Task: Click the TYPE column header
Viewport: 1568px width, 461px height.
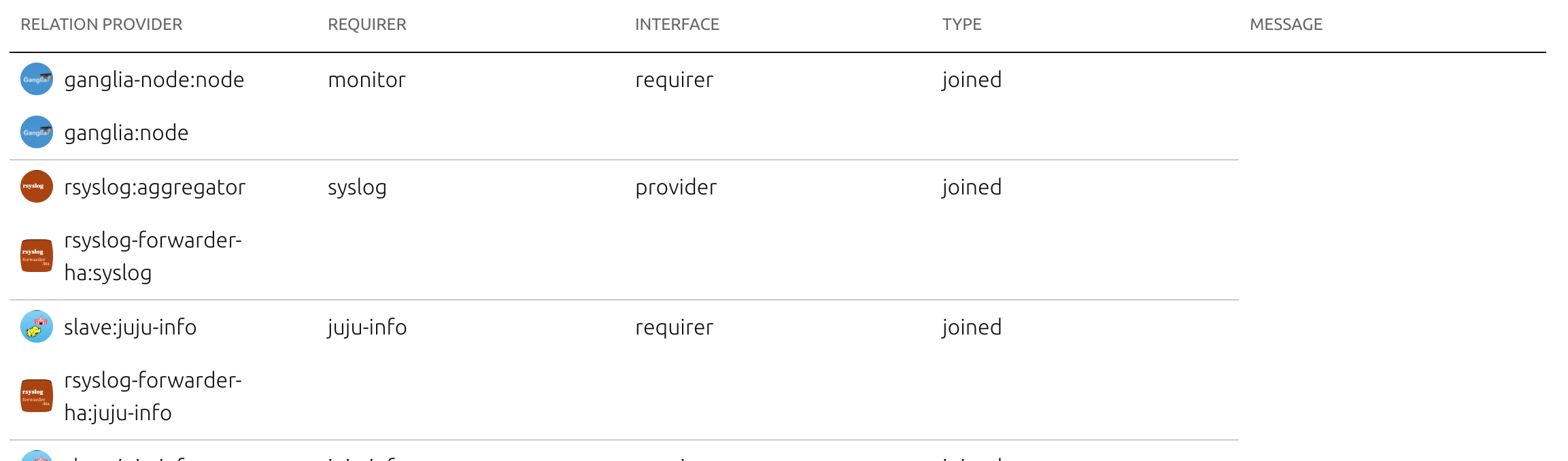Action: tap(961, 24)
